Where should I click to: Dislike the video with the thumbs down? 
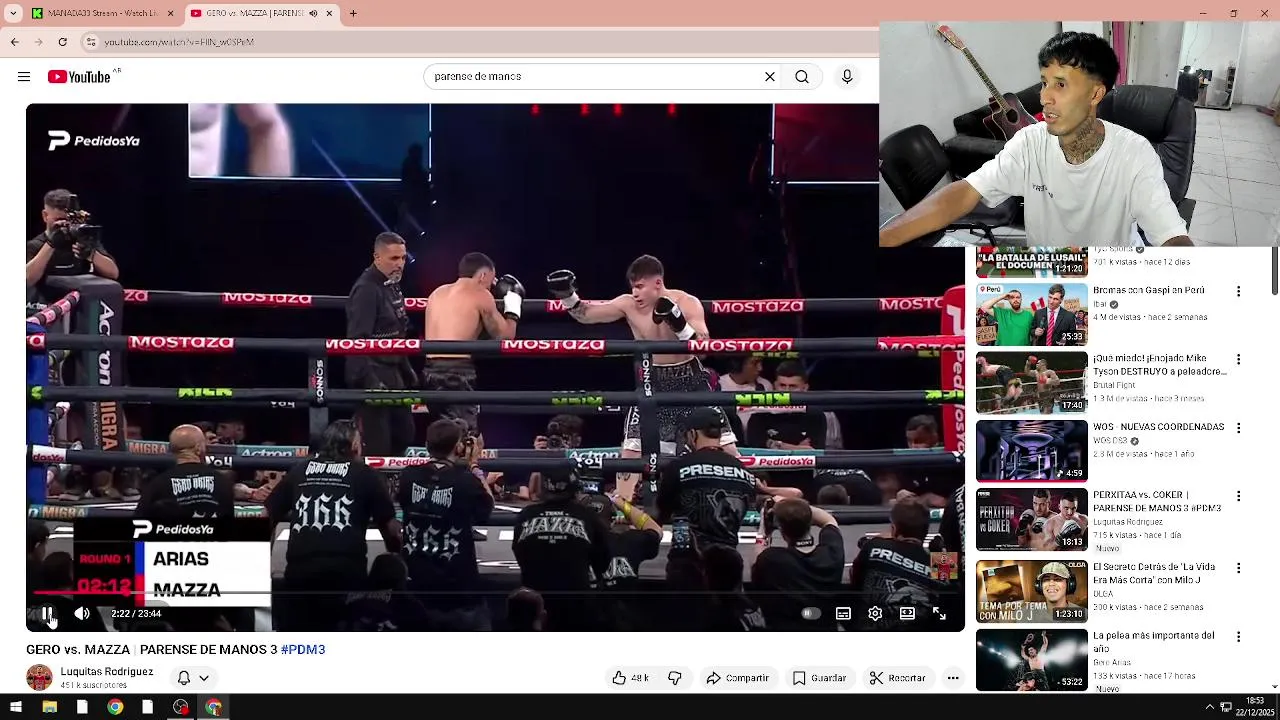(x=675, y=678)
